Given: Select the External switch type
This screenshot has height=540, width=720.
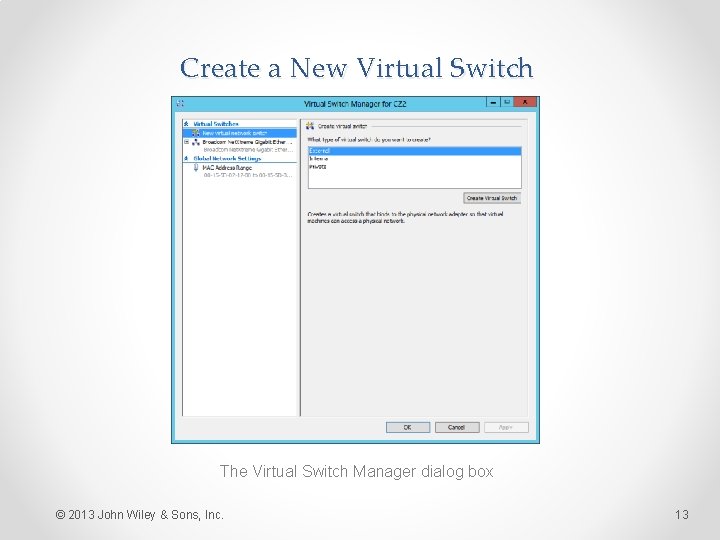Looking at the screenshot, I should 415,151.
